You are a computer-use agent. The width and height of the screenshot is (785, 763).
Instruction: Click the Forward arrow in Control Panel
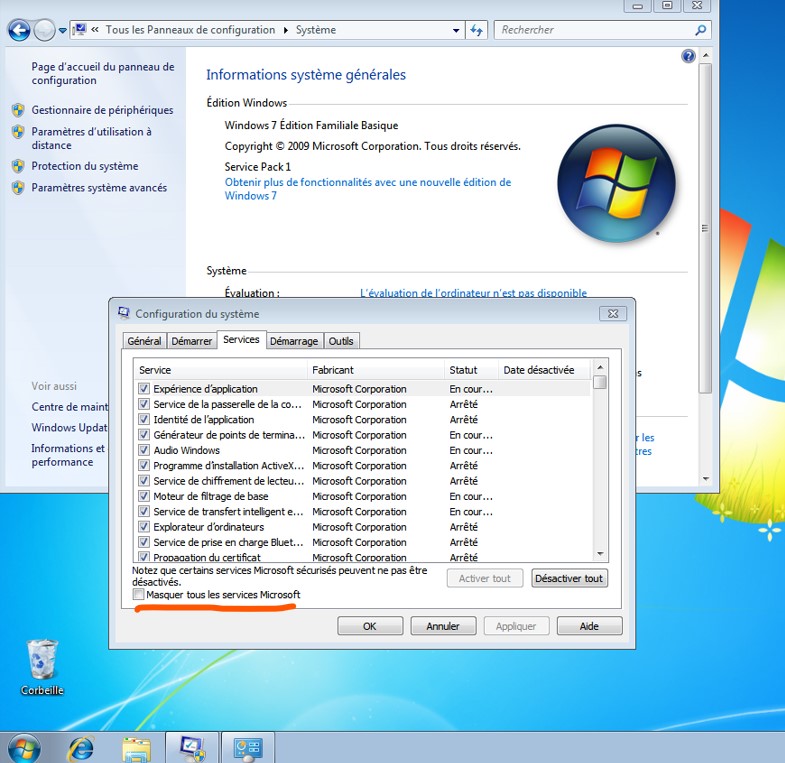(x=45, y=31)
